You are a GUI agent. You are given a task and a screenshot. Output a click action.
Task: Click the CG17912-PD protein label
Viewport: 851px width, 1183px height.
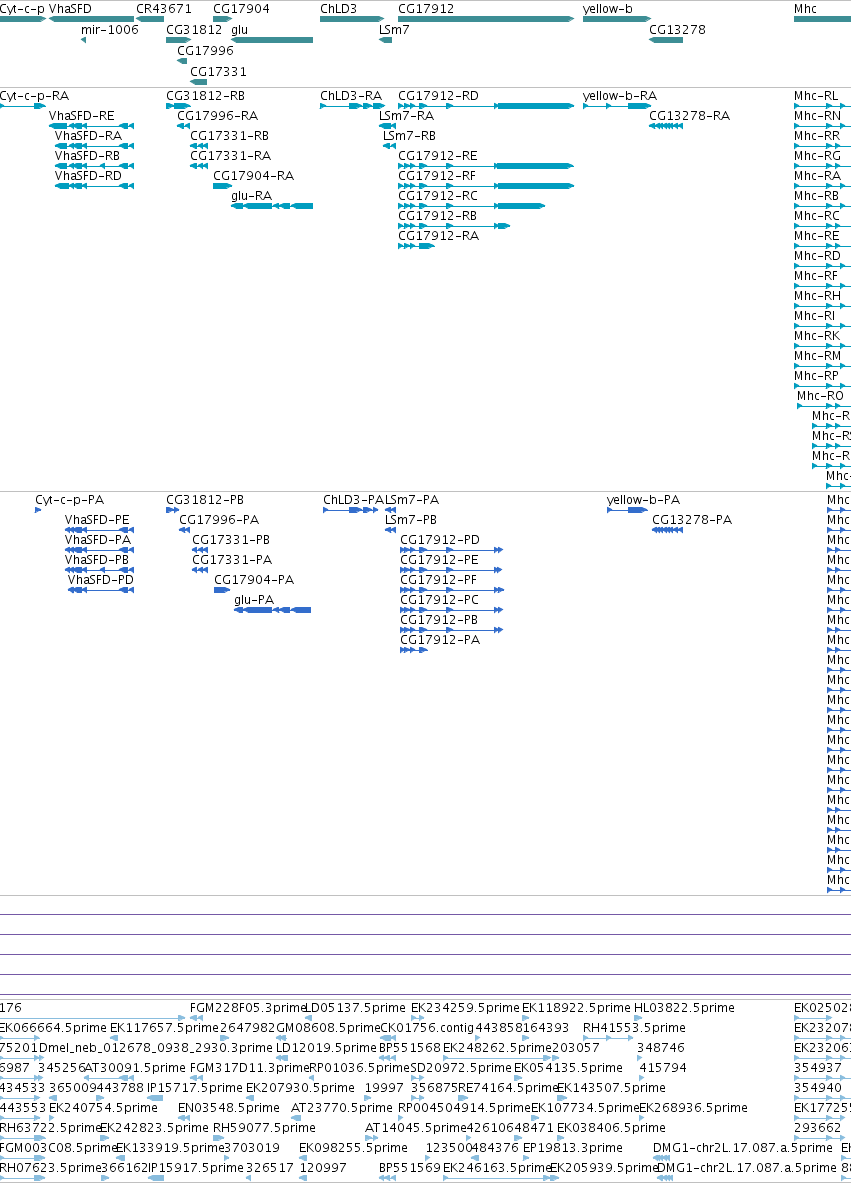pyautogui.click(x=440, y=539)
